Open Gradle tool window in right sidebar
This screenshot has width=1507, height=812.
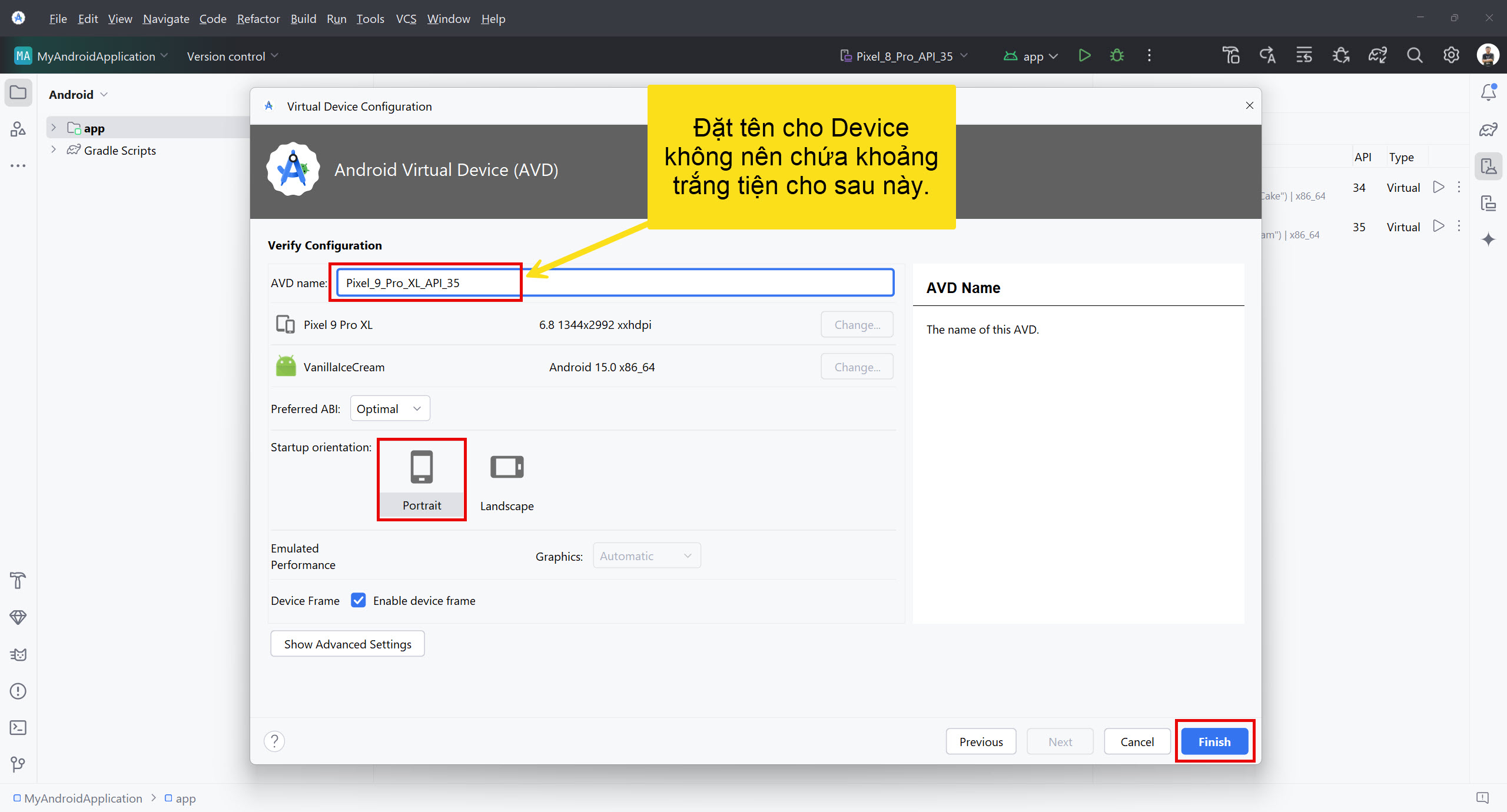1488,129
